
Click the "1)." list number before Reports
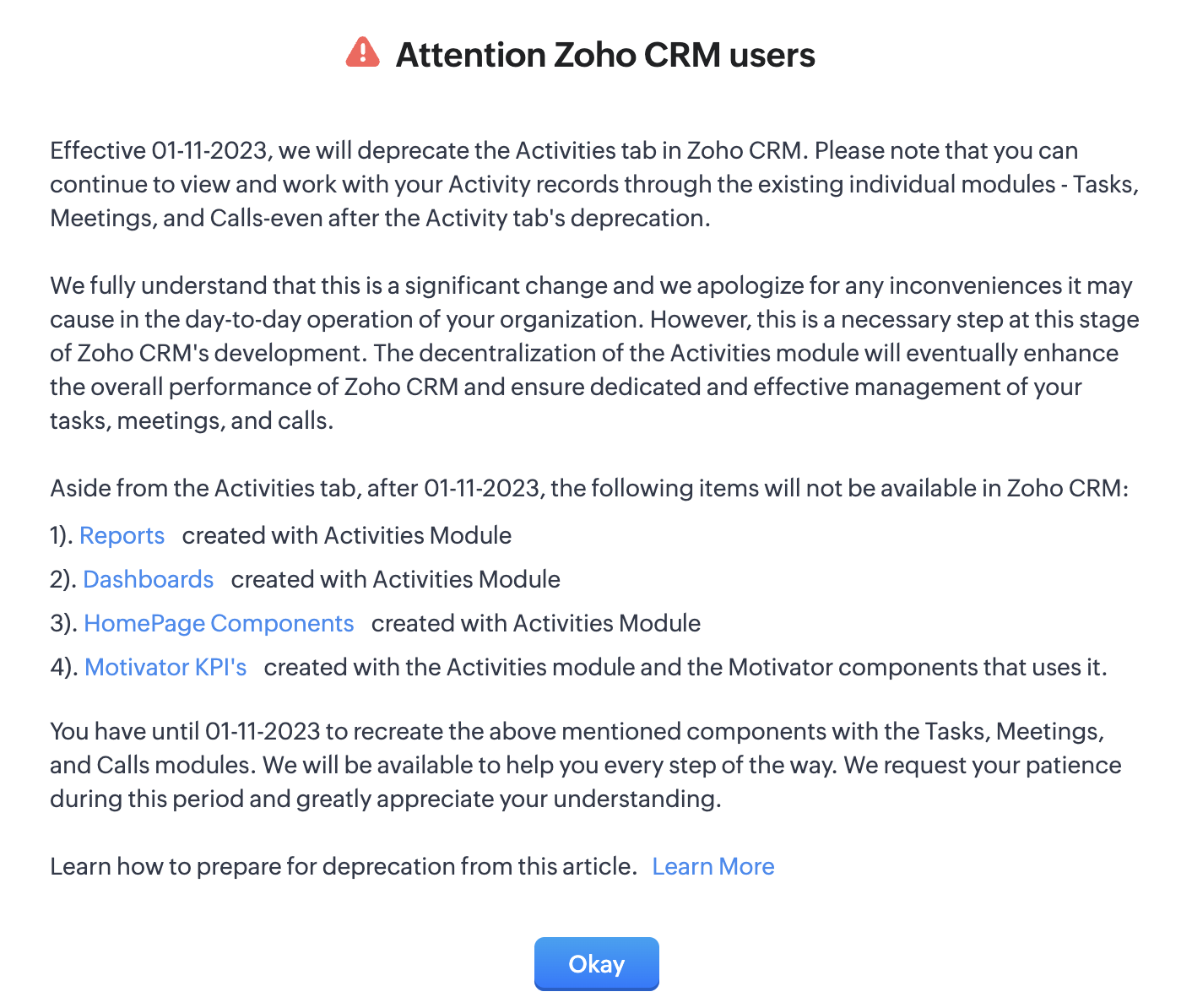[x=61, y=535]
